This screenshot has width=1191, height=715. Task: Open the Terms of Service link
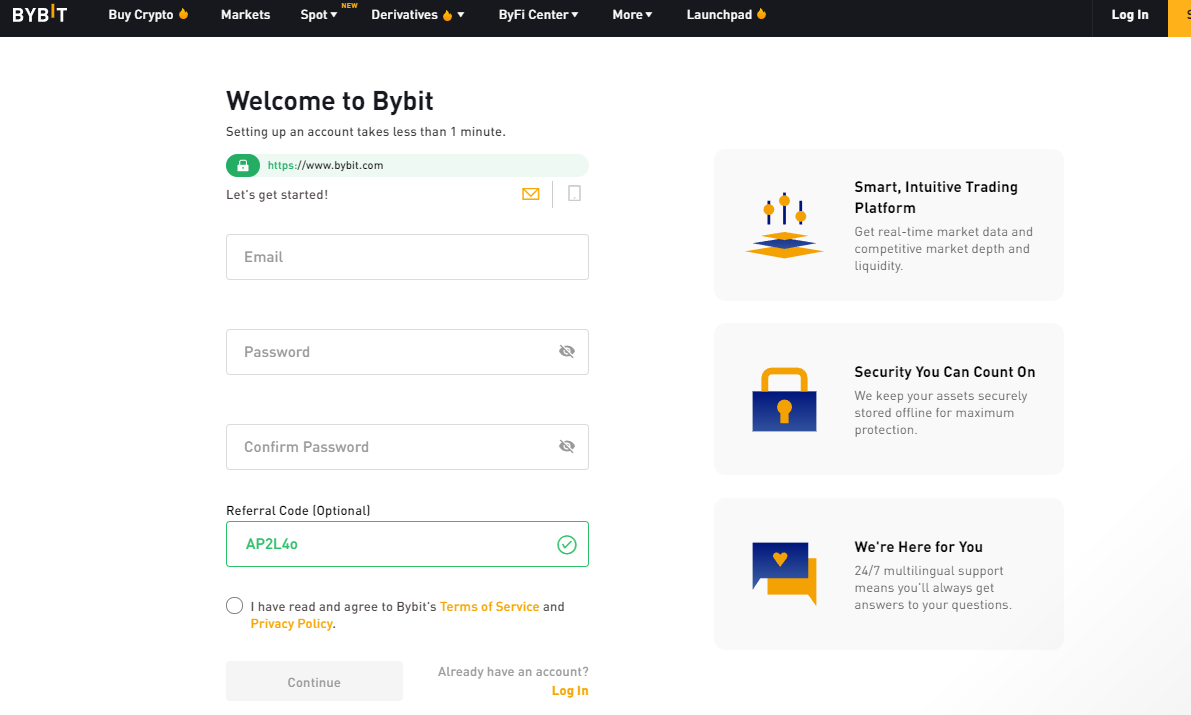[x=489, y=606]
